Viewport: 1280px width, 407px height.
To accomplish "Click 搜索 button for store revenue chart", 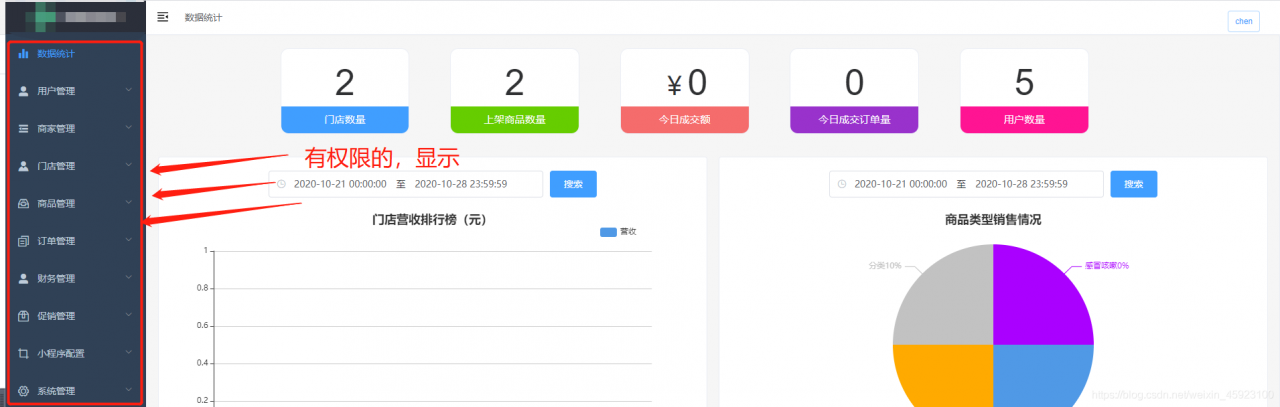I will click(x=573, y=184).
